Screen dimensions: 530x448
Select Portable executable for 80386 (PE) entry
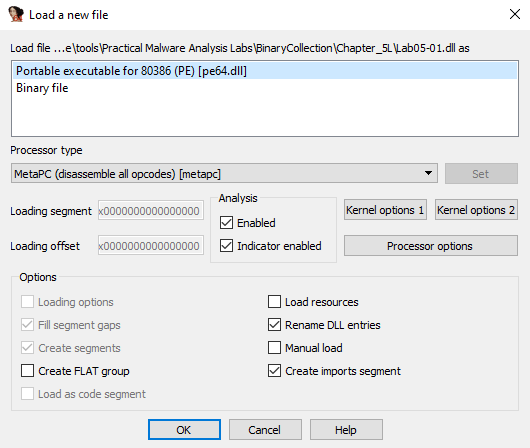coord(265,71)
